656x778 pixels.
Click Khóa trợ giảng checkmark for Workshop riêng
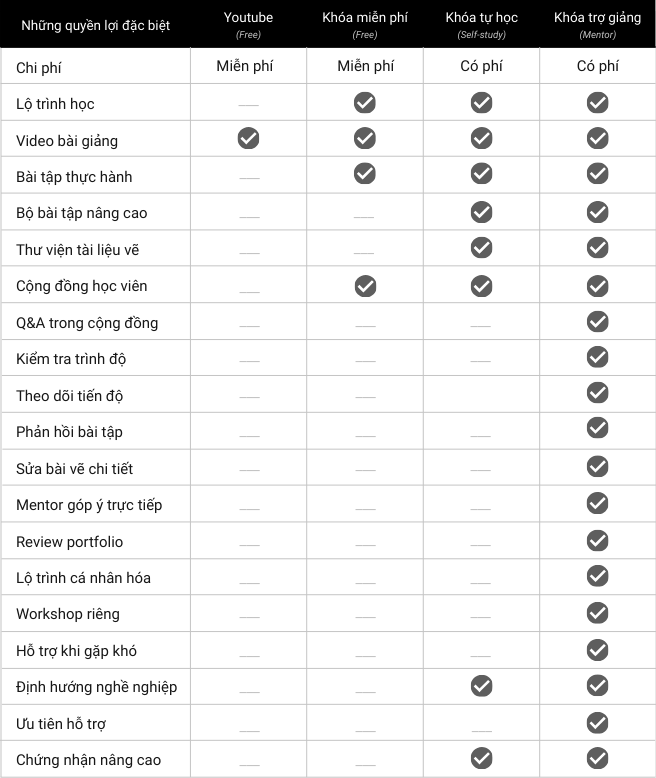pos(597,613)
